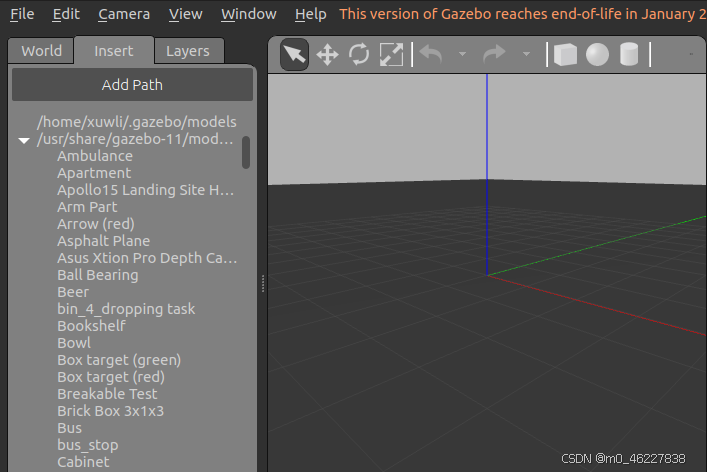Choose the Asphalt Plane model
707x472 pixels.
(x=103, y=241)
